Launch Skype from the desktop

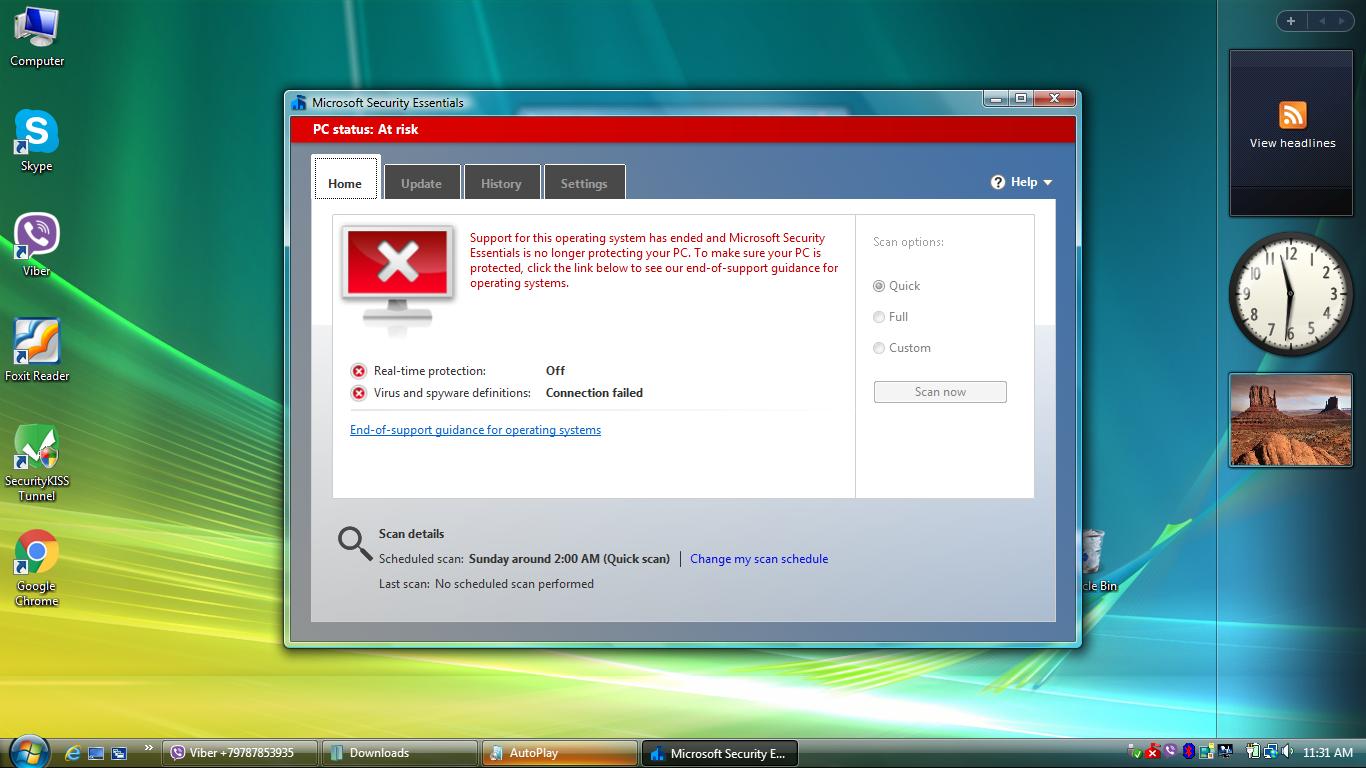37,140
